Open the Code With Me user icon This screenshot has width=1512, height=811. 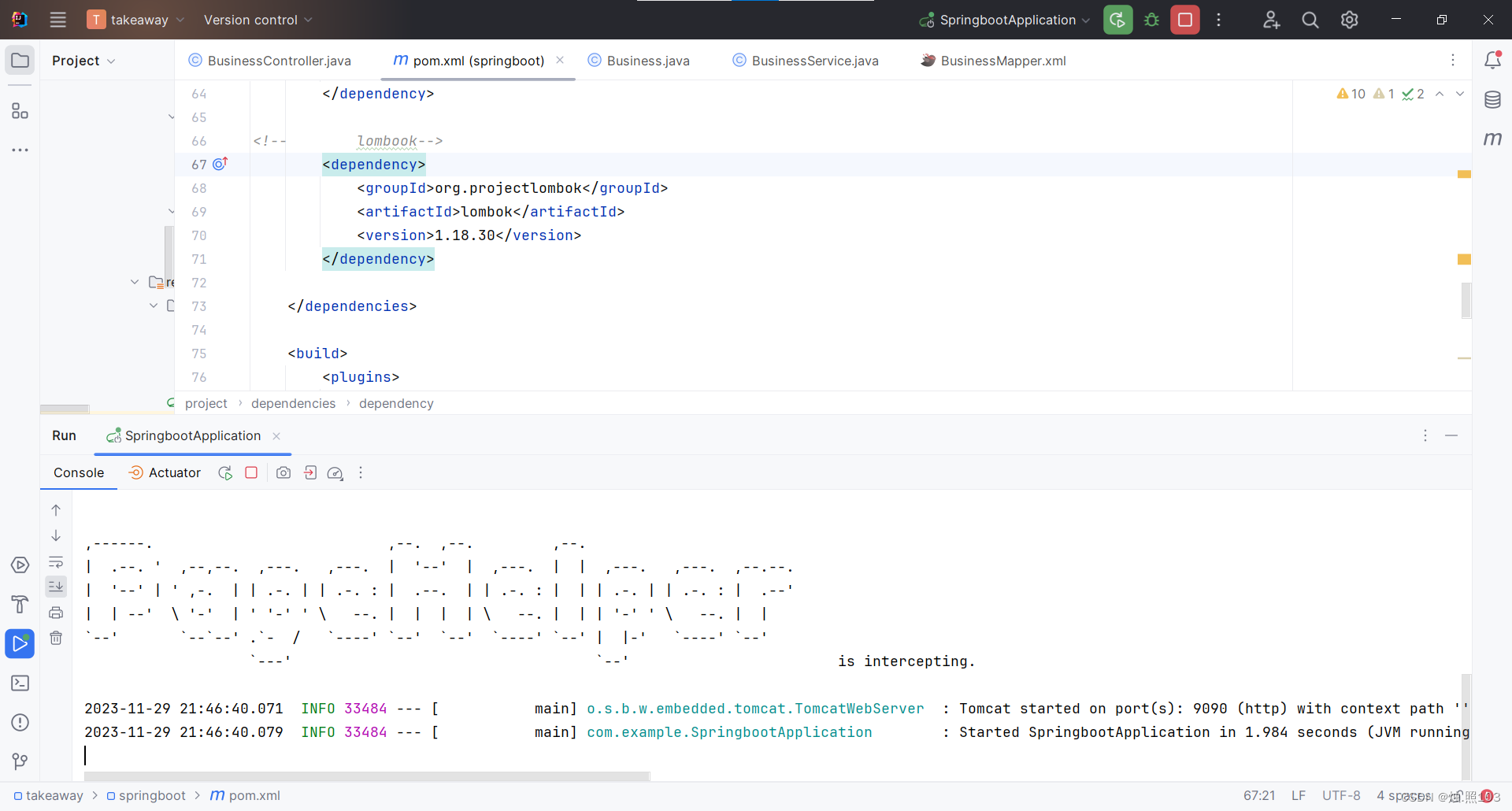pyautogui.click(x=1271, y=20)
